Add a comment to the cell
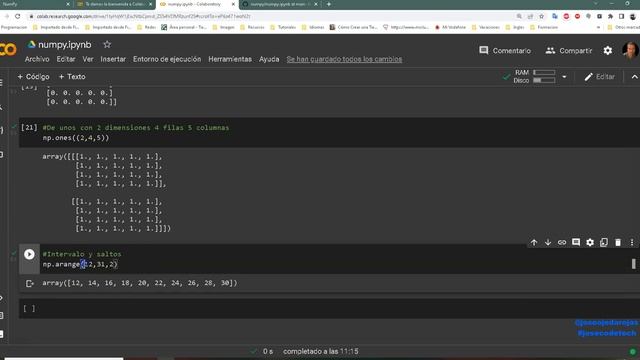640x360 pixels. click(x=576, y=242)
